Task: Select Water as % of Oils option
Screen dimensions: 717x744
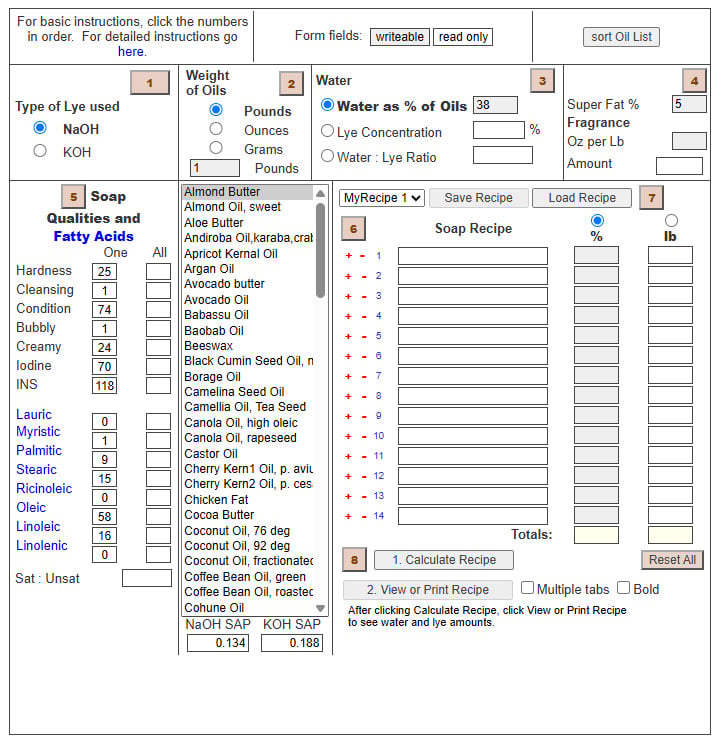Action: click(x=327, y=105)
